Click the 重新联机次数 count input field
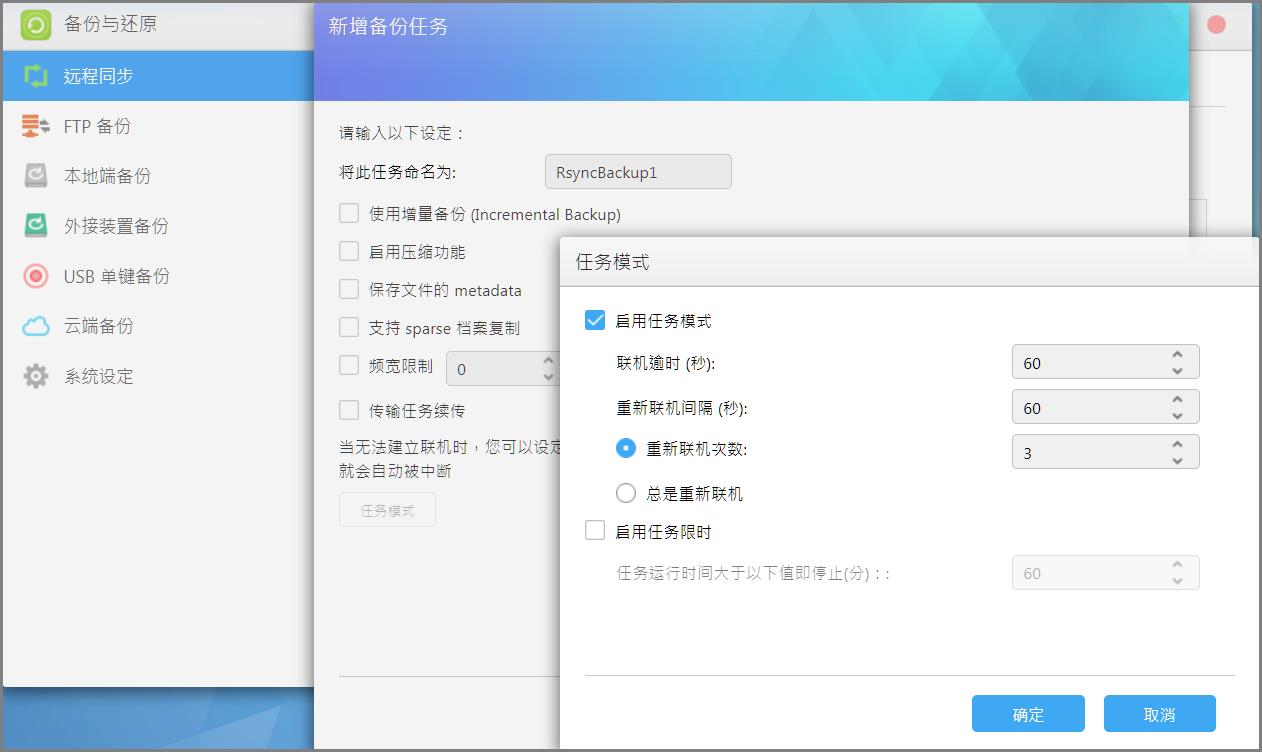The image size is (1262, 752). coord(1105,452)
